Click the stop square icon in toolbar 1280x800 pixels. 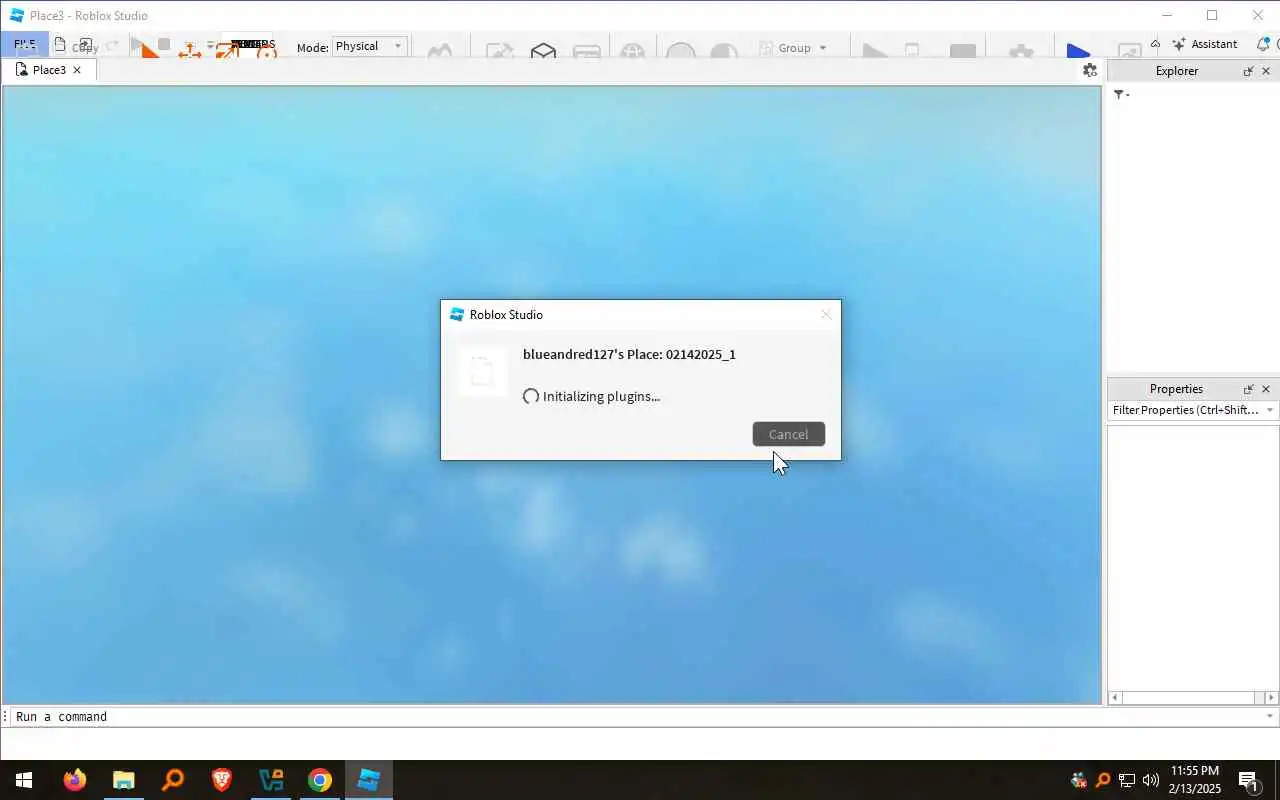click(x=164, y=45)
